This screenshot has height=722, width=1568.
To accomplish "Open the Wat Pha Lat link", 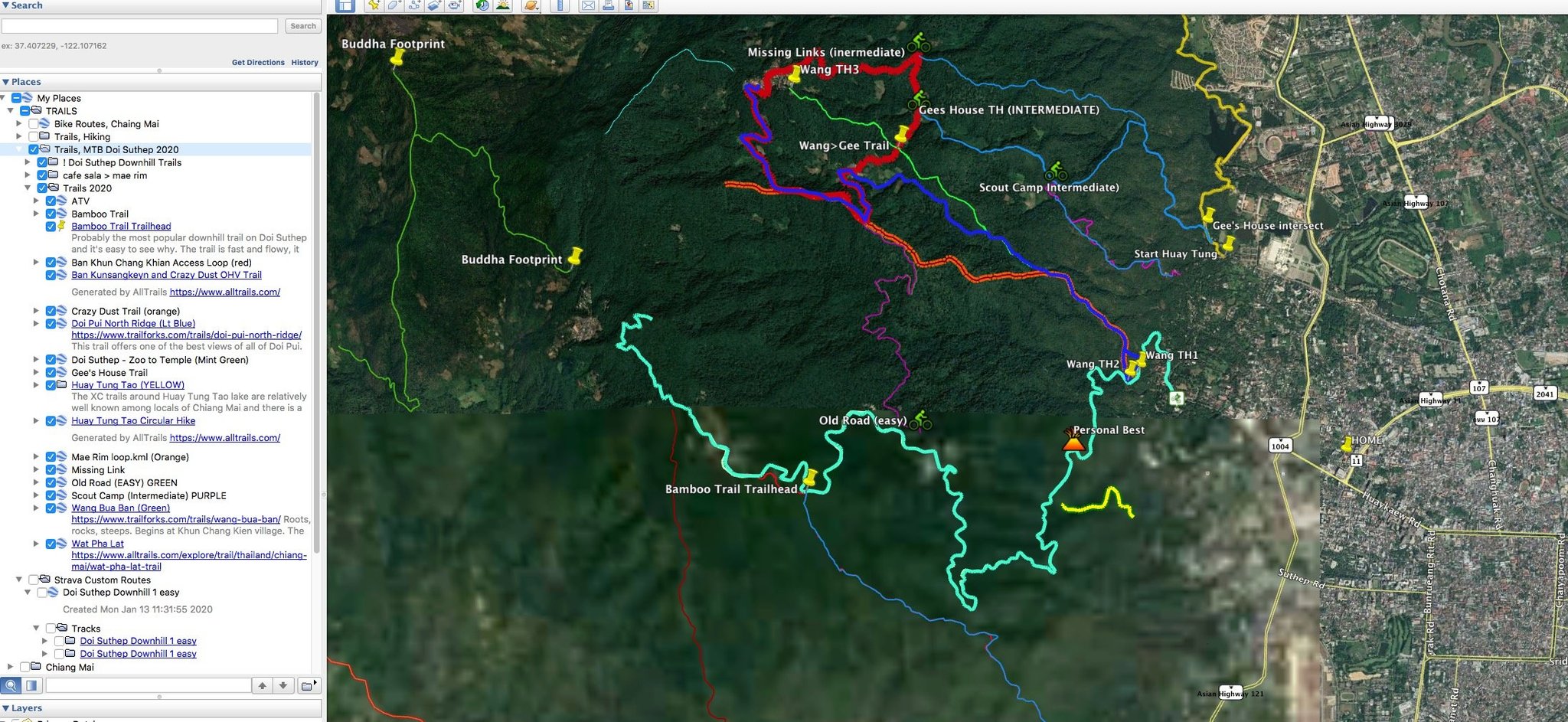I will (x=97, y=544).
